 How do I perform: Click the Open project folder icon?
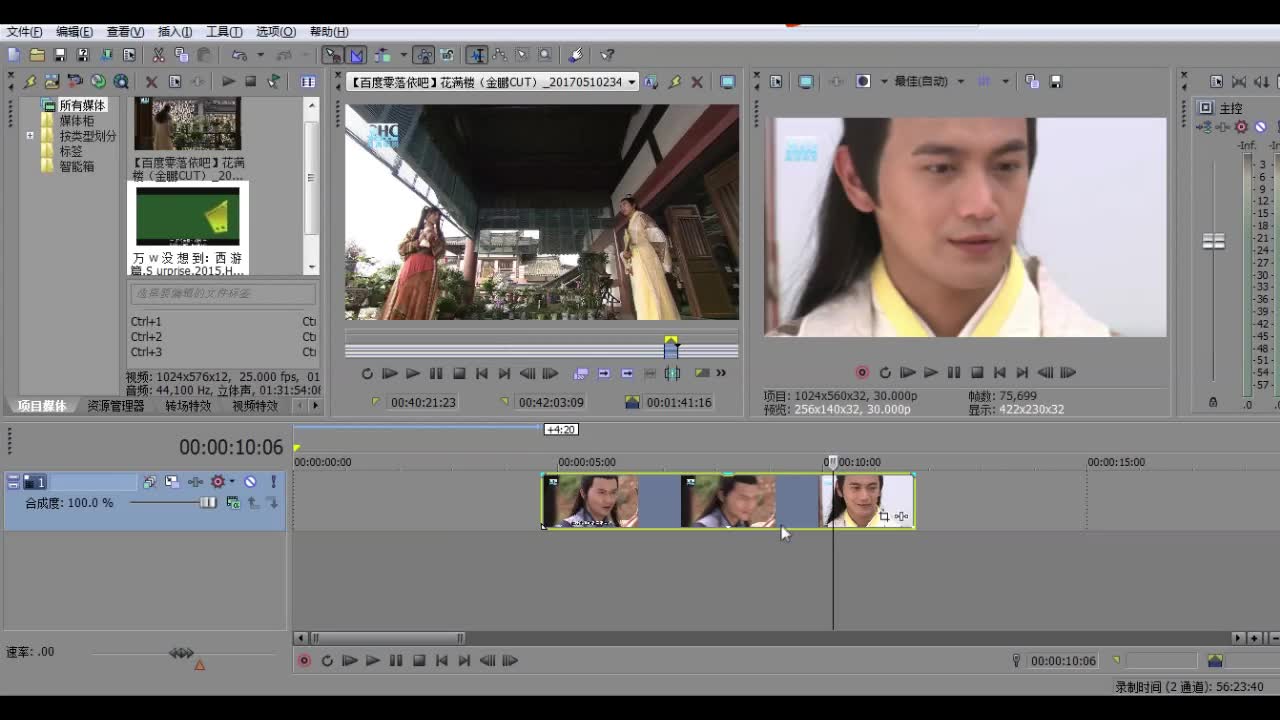pyautogui.click(x=37, y=55)
